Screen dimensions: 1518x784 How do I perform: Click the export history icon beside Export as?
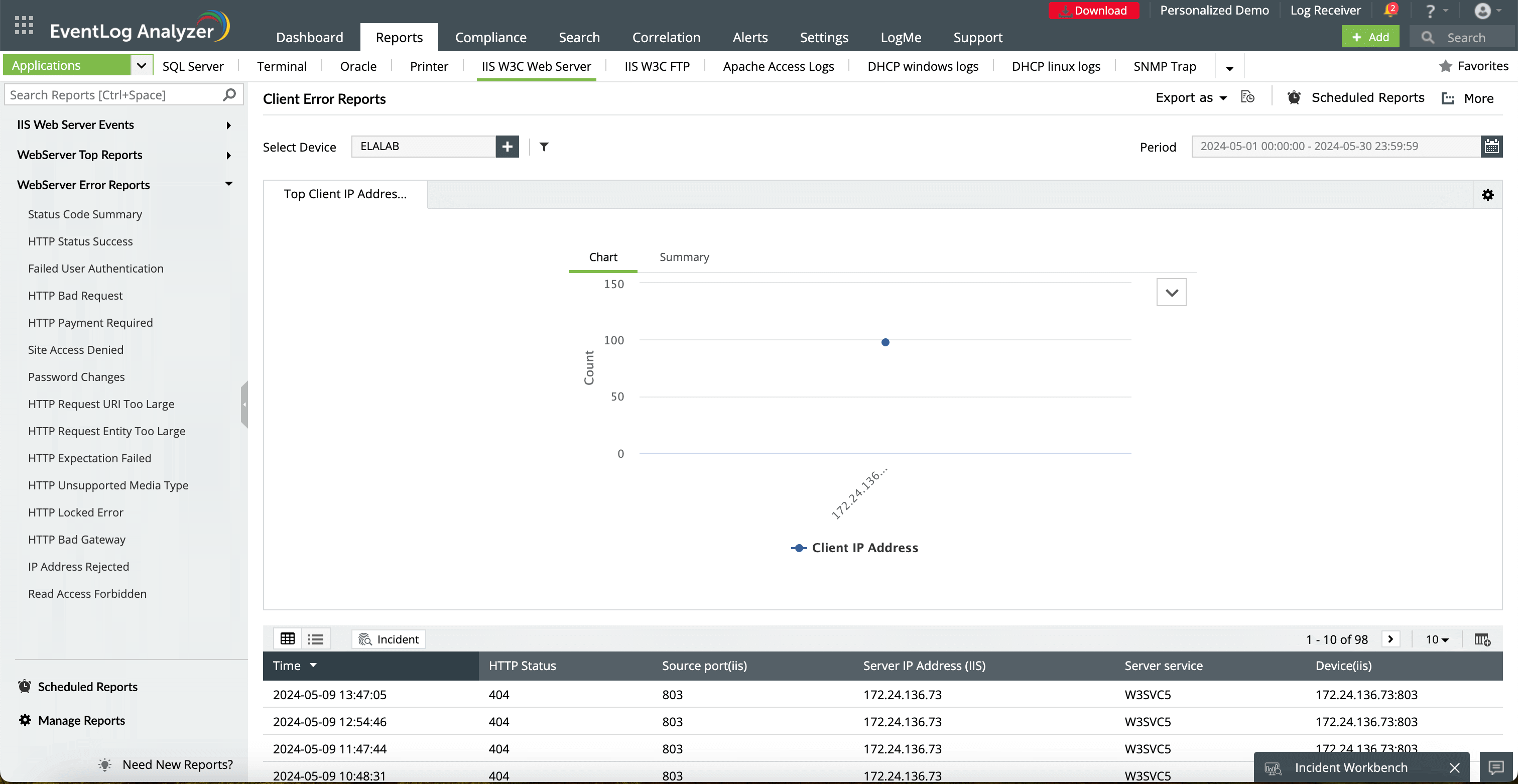(x=1247, y=98)
